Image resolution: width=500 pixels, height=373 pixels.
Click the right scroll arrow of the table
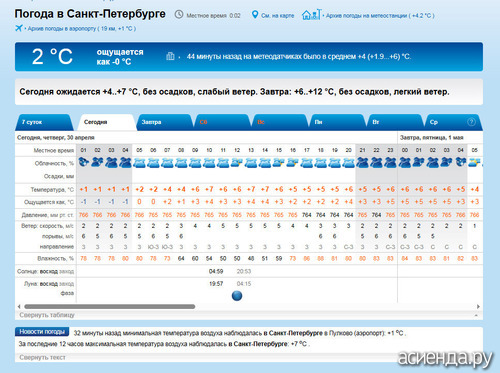point(478,306)
